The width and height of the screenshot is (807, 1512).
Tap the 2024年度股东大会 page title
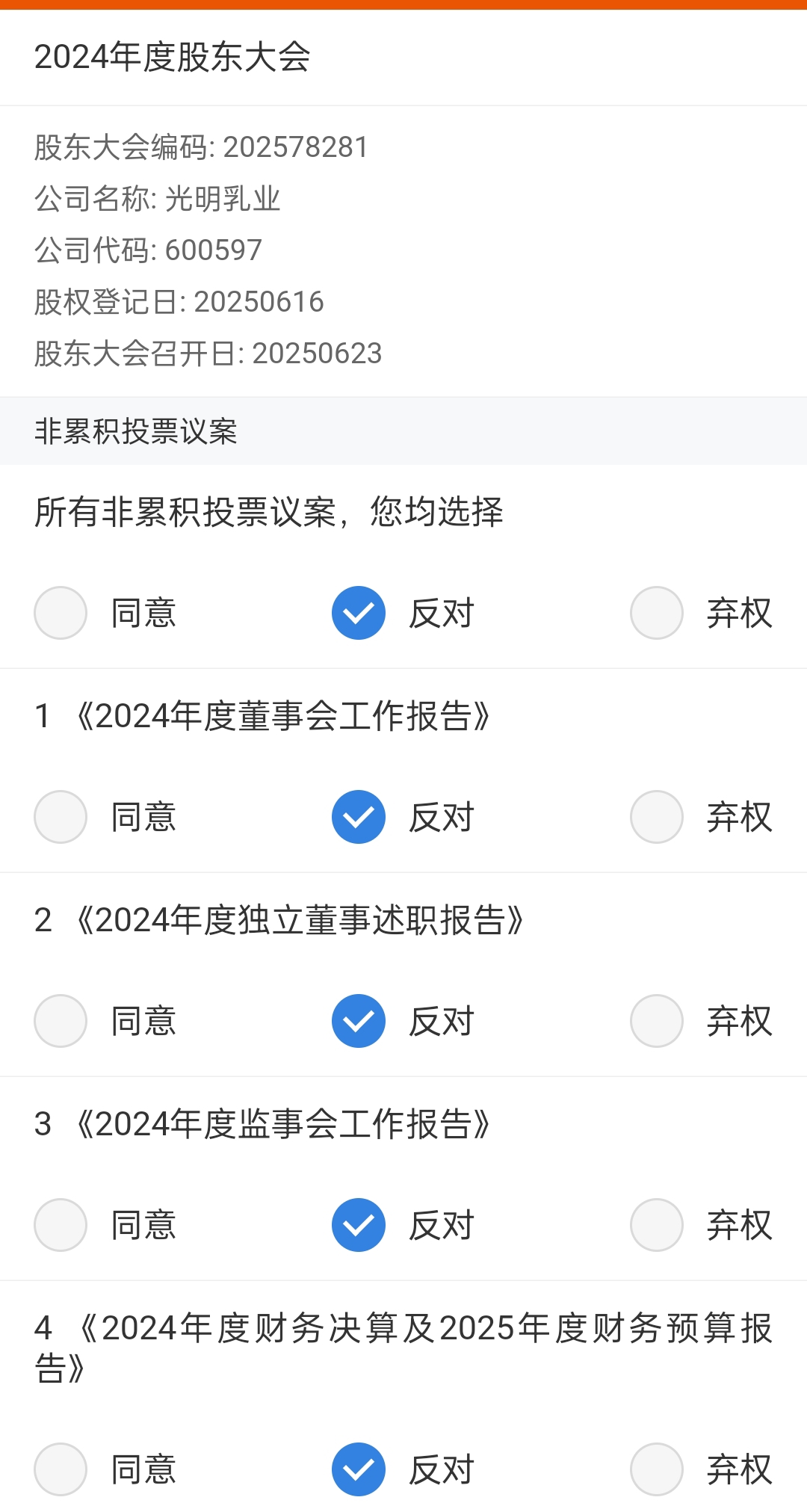pyautogui.click(x=173, y=57)
